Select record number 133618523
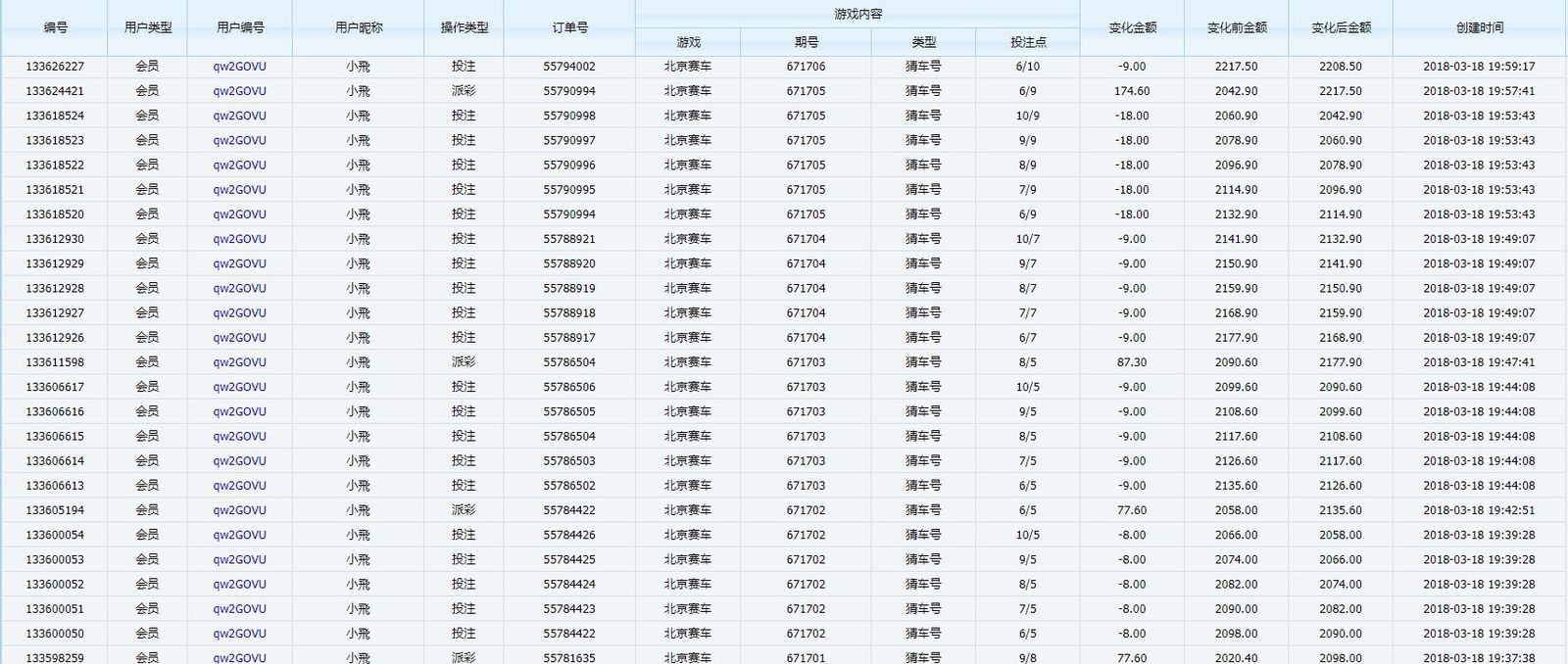The image size is (1568, 664). coord(55,140)
